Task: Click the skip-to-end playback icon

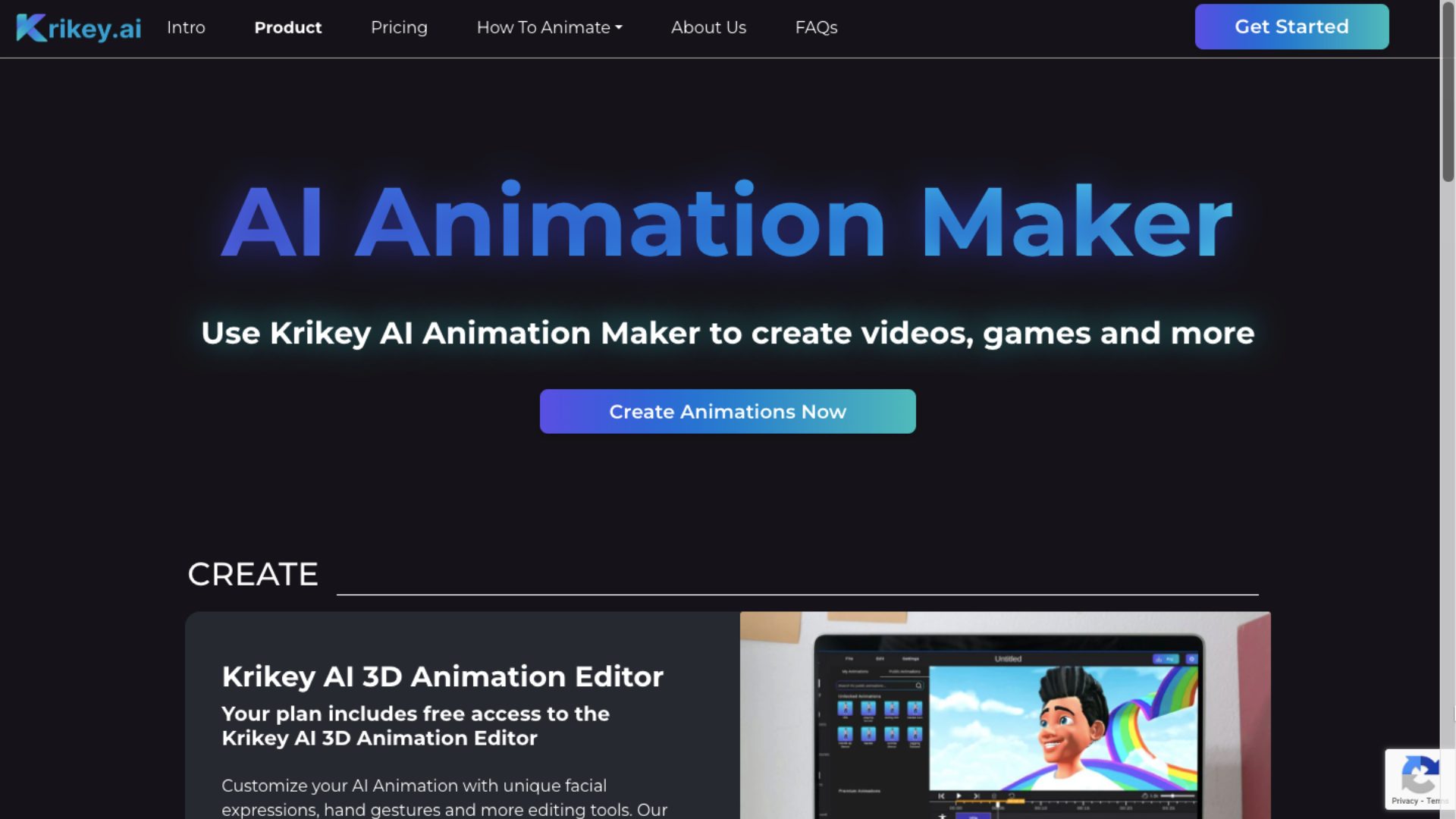Action: 977,796
